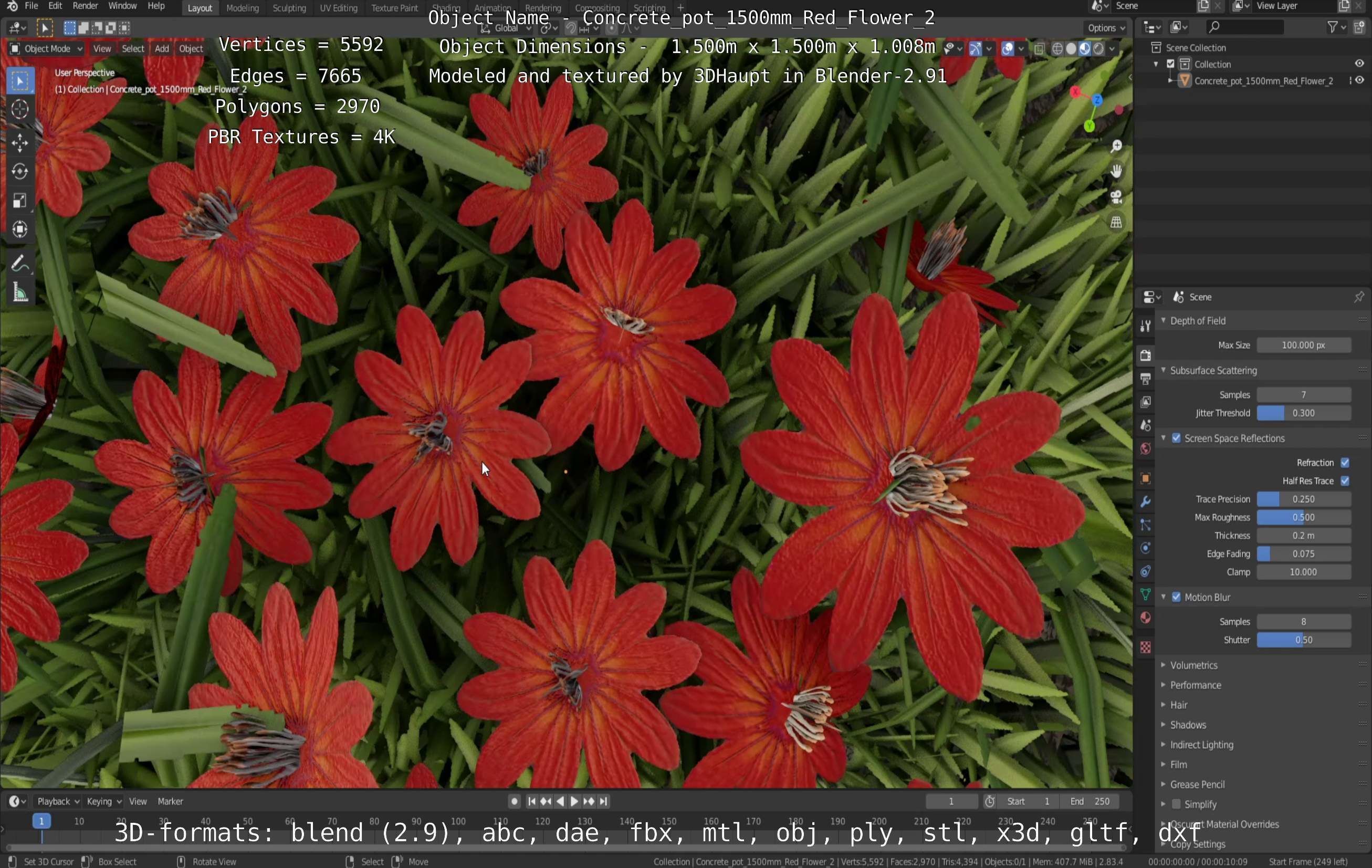Switch to the UV Editing workspace tab
Screen dimensions: 1372x868
339,7
